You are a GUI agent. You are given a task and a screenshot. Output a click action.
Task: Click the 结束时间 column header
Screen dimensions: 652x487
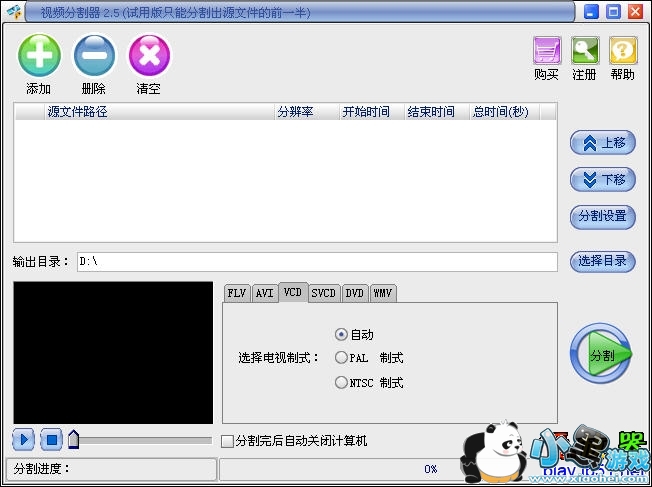click(437, 112)
